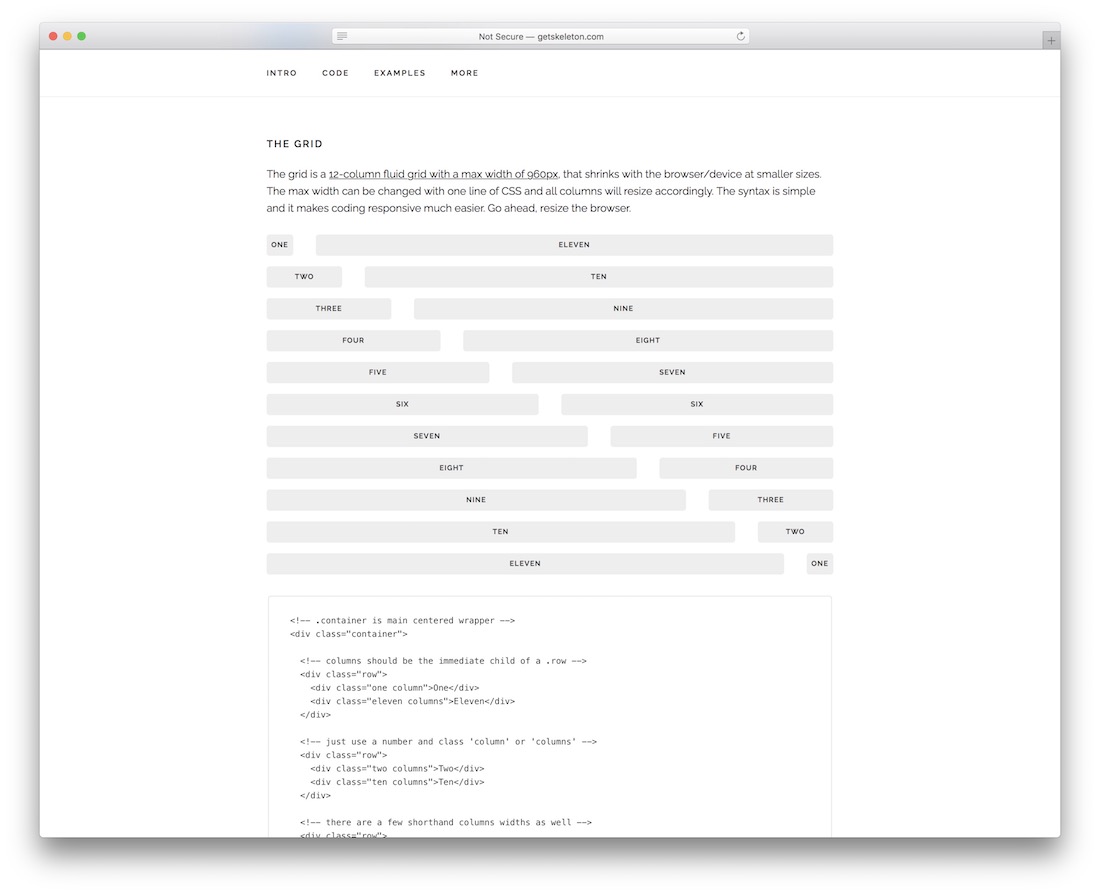The width and height of the screenshot is (1100, 894).
Task: Click the bottom-row ELEVEN block
Action: point(525,564)
